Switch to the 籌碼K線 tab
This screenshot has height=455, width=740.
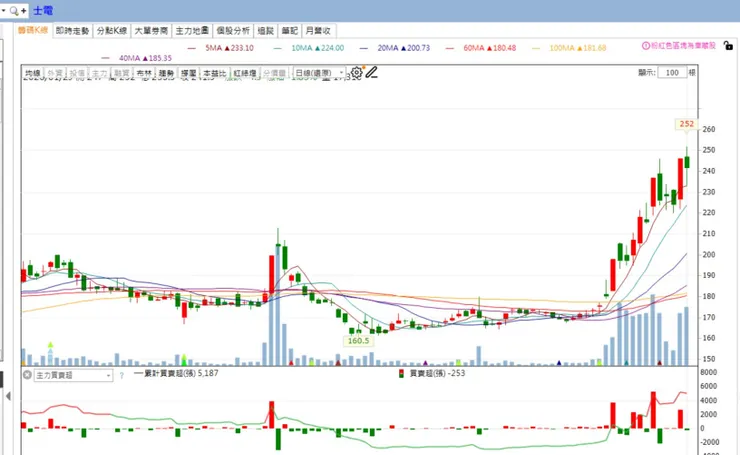[33, 30]
